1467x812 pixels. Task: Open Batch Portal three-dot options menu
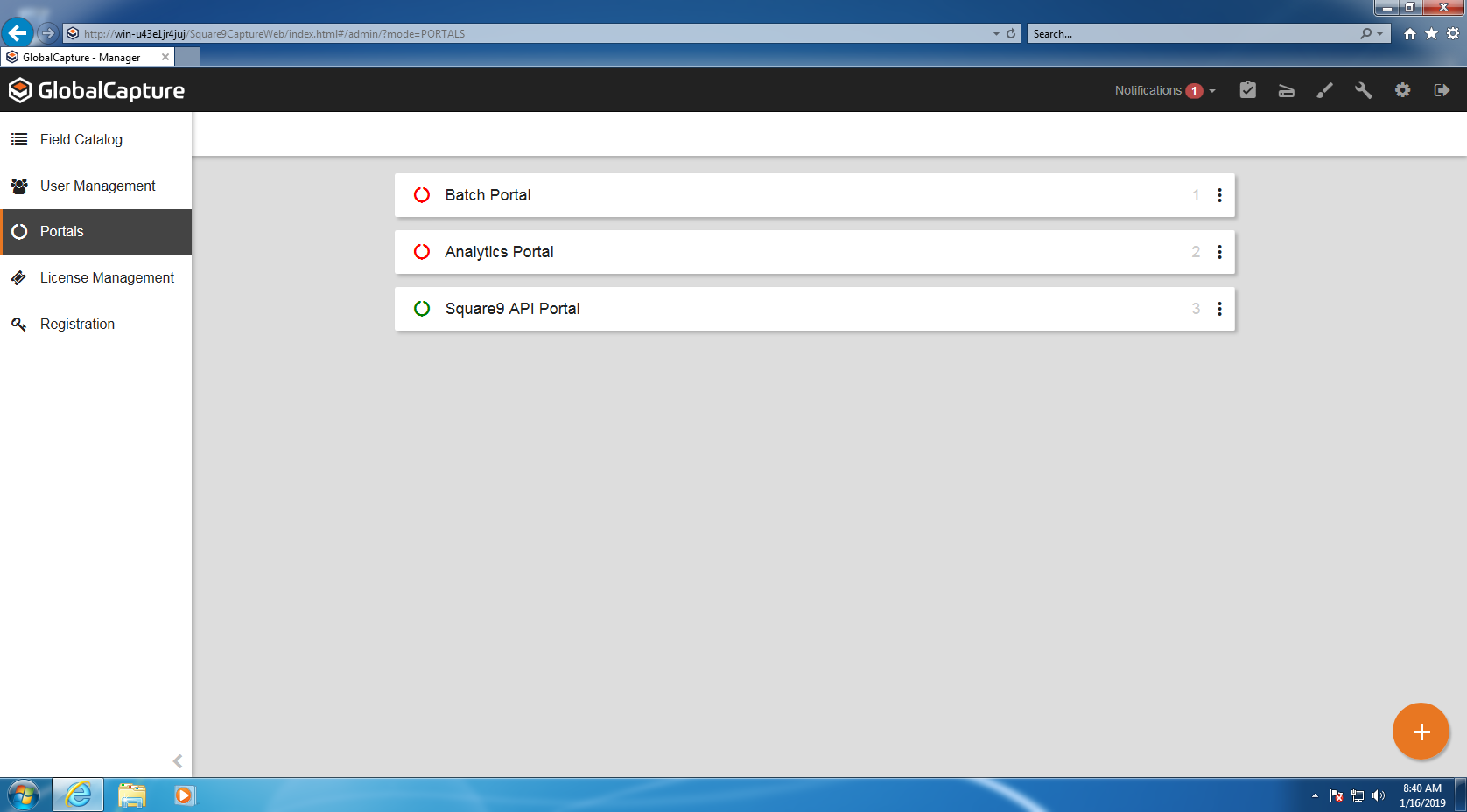(x=1219, y=195)
